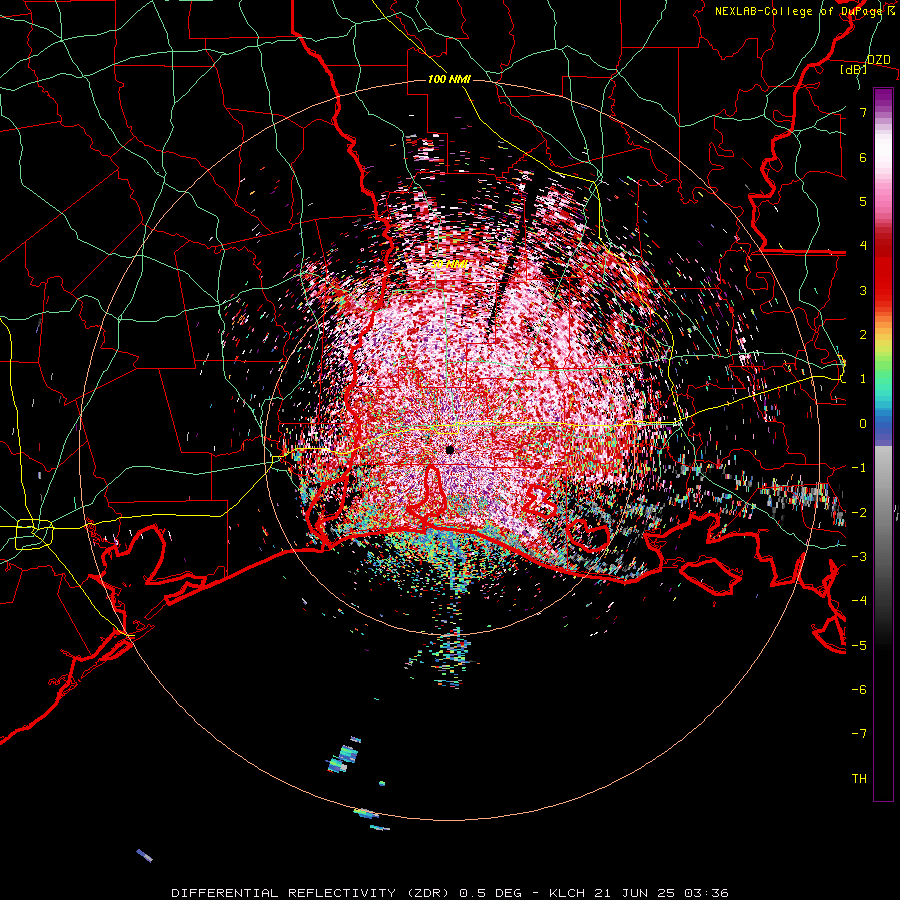
Task: Click the '-5' tick label on color scale
Action: pyautogui.click(x=859, y=645)
